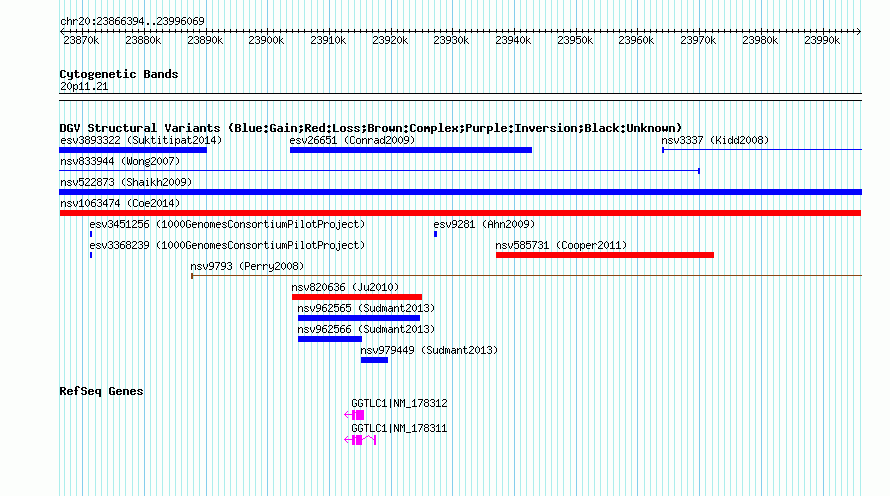Image resolution: width=890 pixels, height=496 pixels.
Task: Click the esv3893322 (Suktitipat2014) blue gain bar
Action: [133, 150]
